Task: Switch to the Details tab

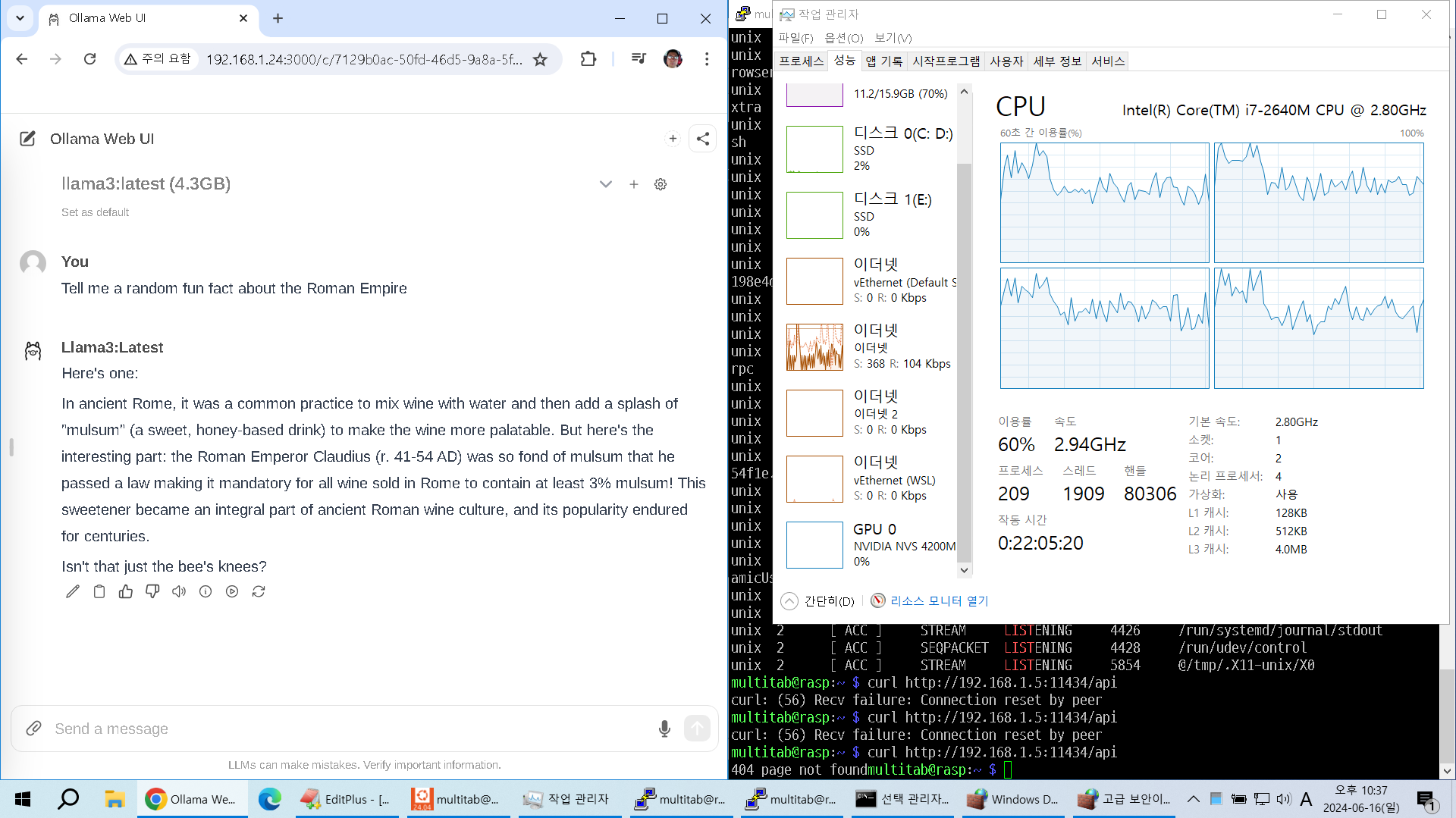Action: tap(1057, 61)
